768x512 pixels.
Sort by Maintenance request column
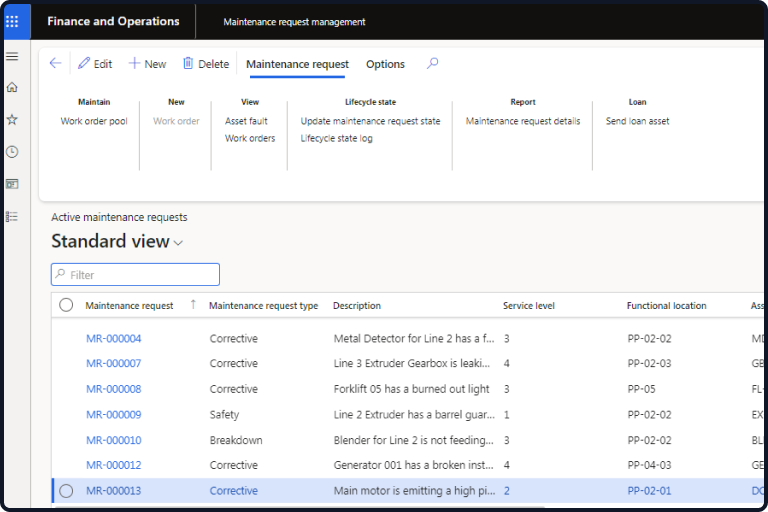point(129,306)
